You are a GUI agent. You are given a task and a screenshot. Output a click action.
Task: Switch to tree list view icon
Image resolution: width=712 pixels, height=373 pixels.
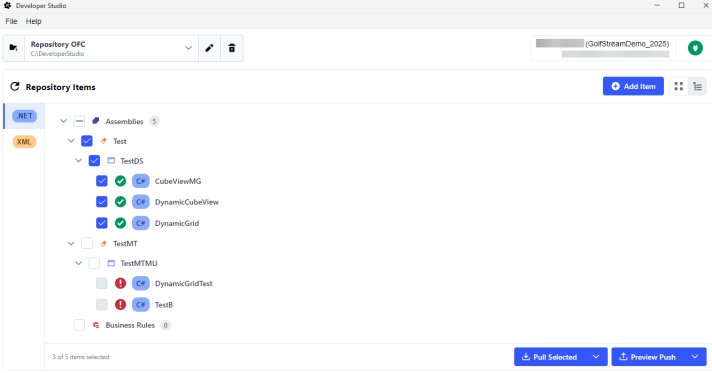point(697,86)
